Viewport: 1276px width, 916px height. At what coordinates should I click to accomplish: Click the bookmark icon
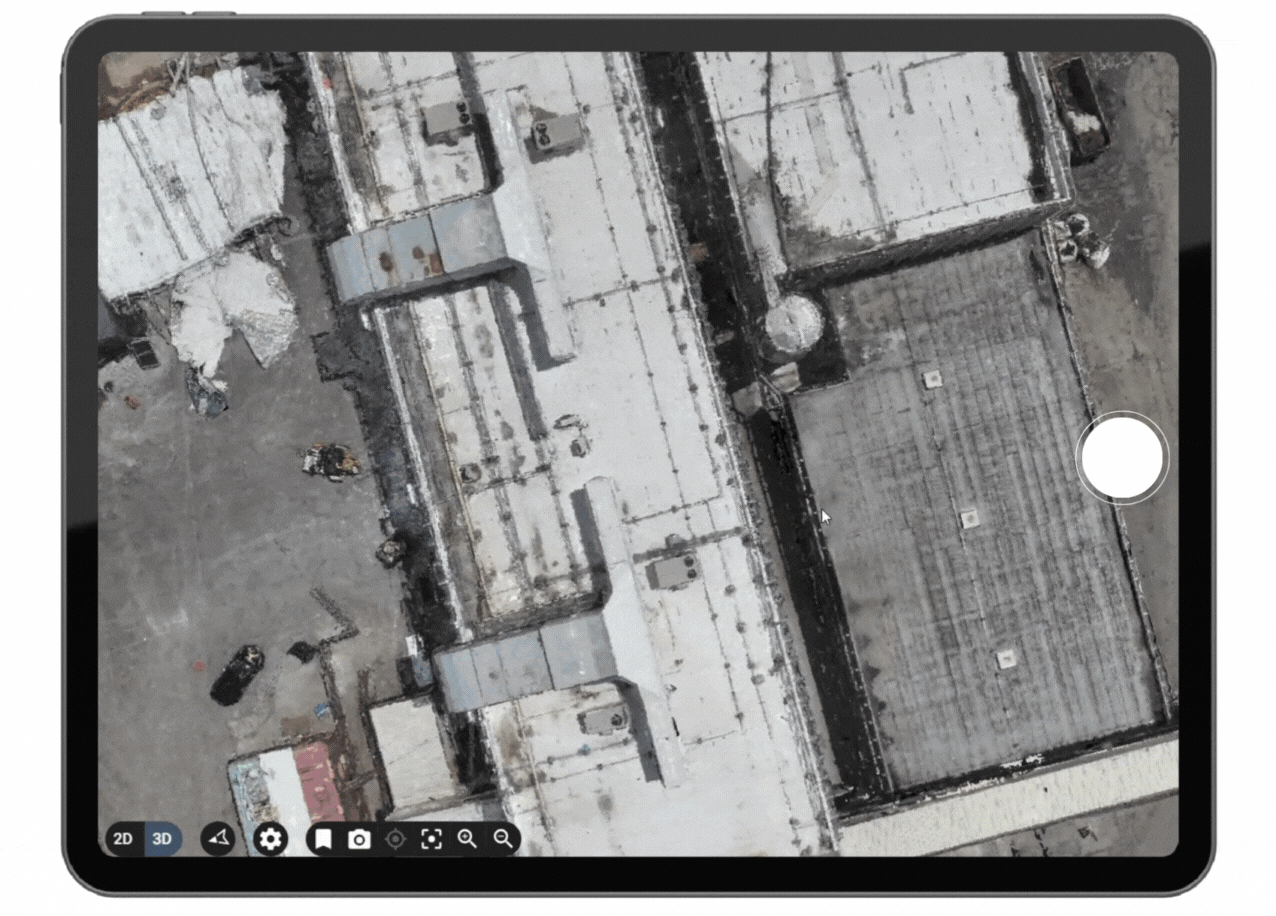[x=323, y=839]
